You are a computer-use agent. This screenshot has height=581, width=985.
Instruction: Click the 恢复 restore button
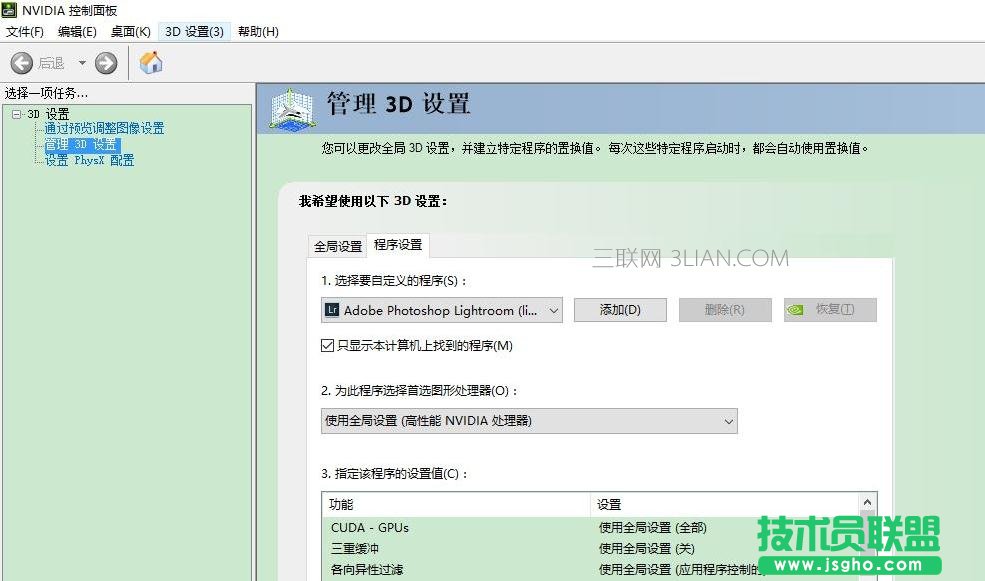828,310
